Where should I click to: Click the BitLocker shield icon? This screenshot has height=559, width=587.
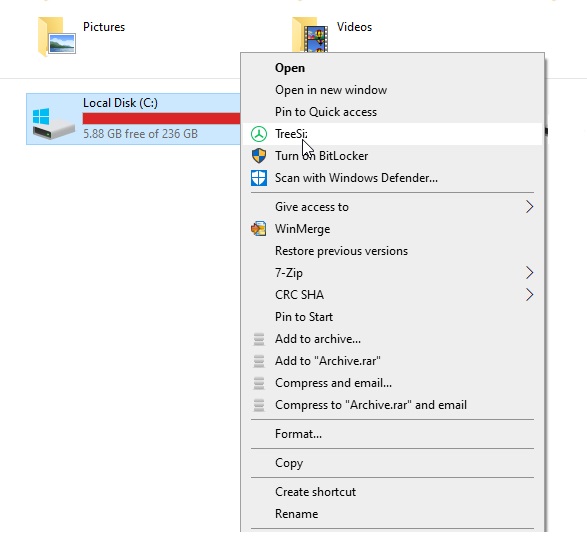[259, 156]
